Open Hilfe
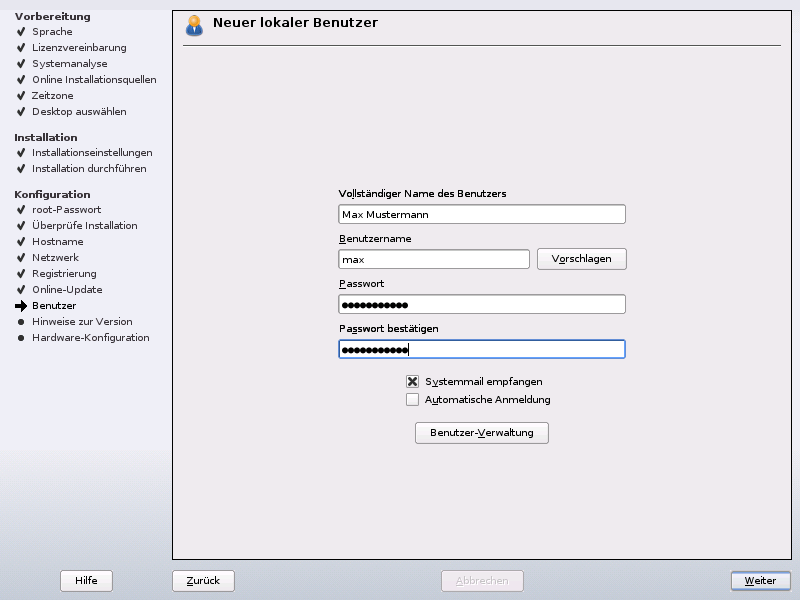 coord(86,581)
